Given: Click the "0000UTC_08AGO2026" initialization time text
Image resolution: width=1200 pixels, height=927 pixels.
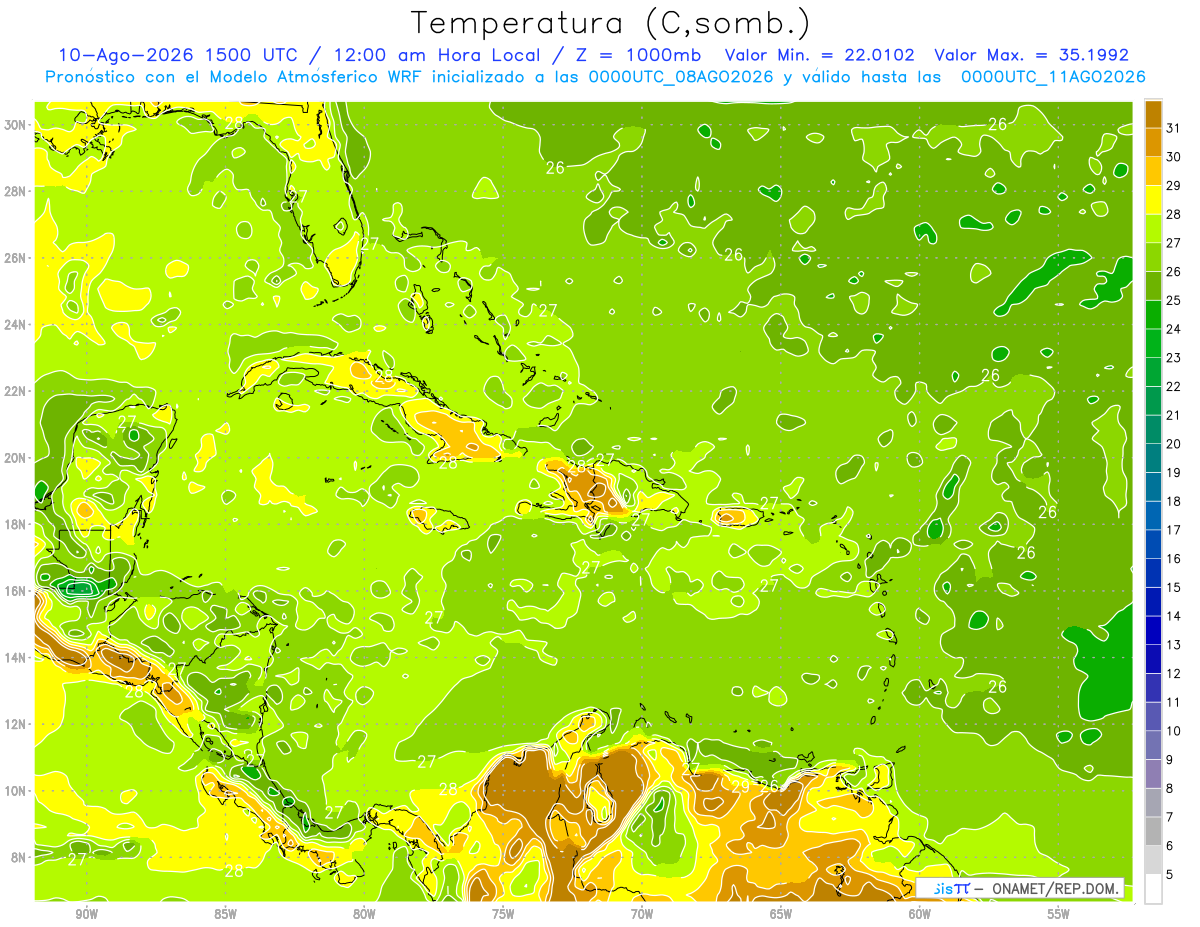Looking at the screenshot, I should tap(681, 77).
